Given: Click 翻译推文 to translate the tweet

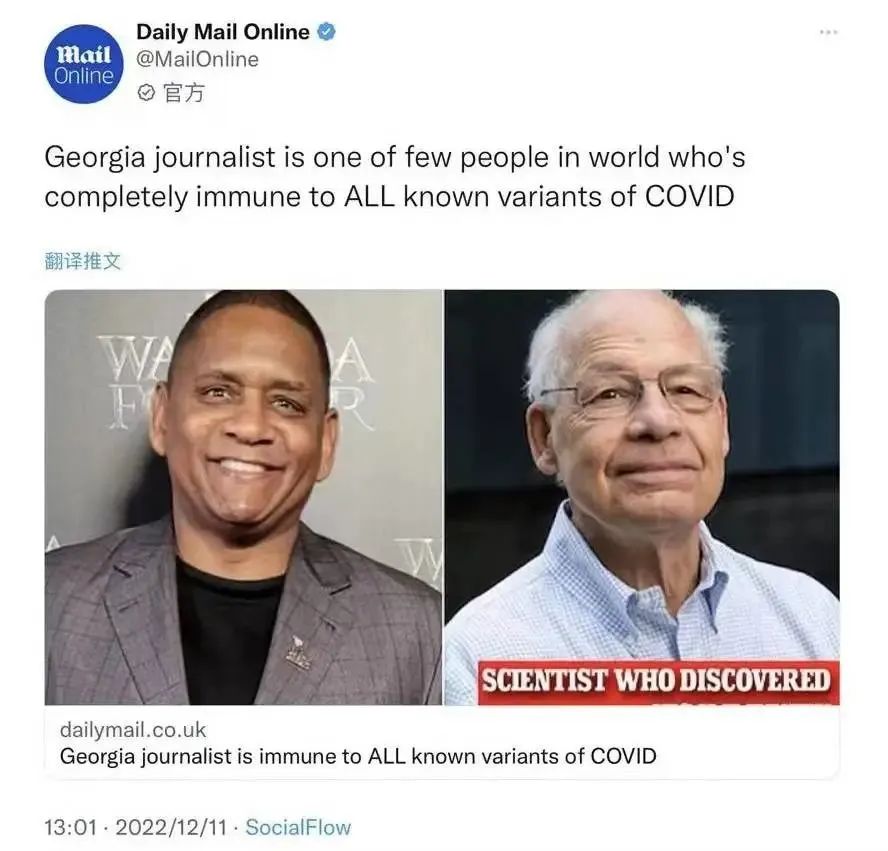Looking at the screenshot, I should [x=83, y=261].
